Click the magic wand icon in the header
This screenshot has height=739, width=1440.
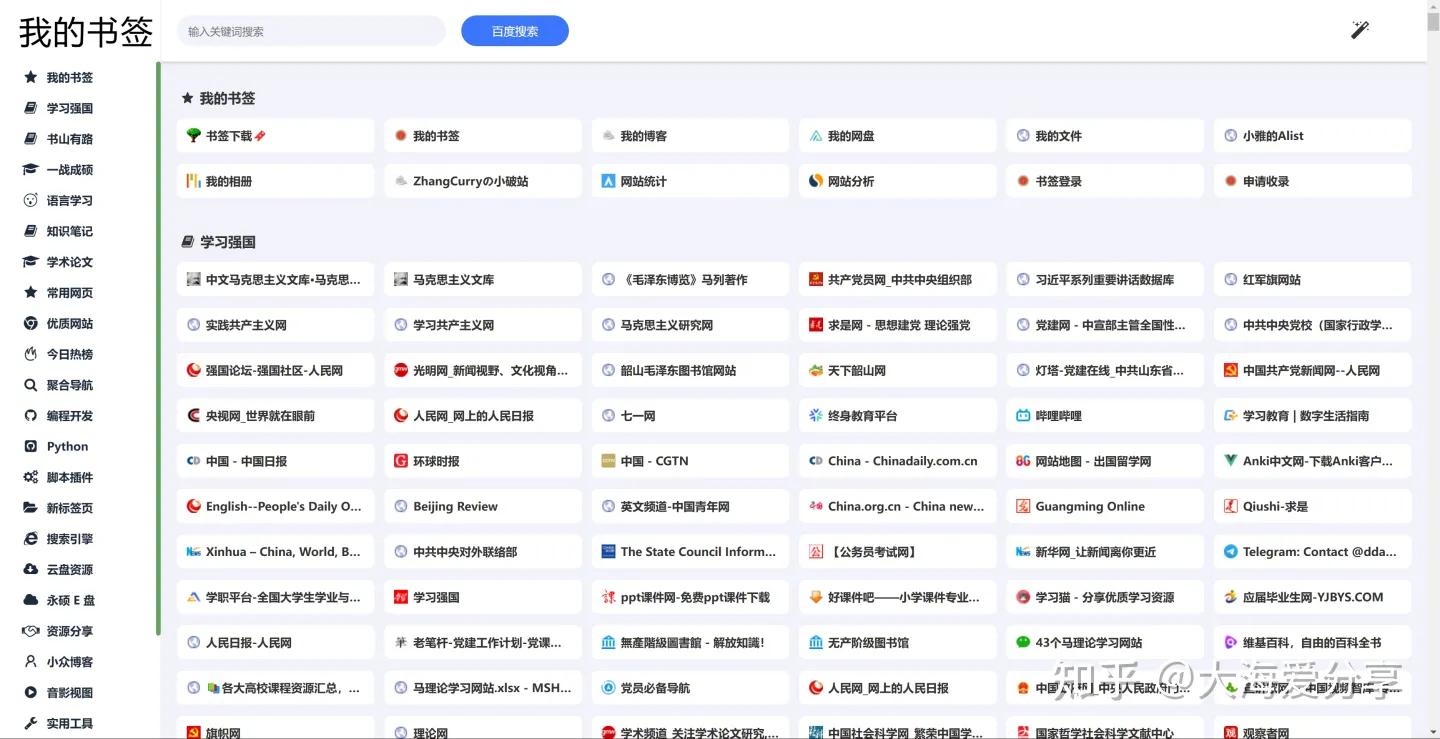click(1360, 30)
